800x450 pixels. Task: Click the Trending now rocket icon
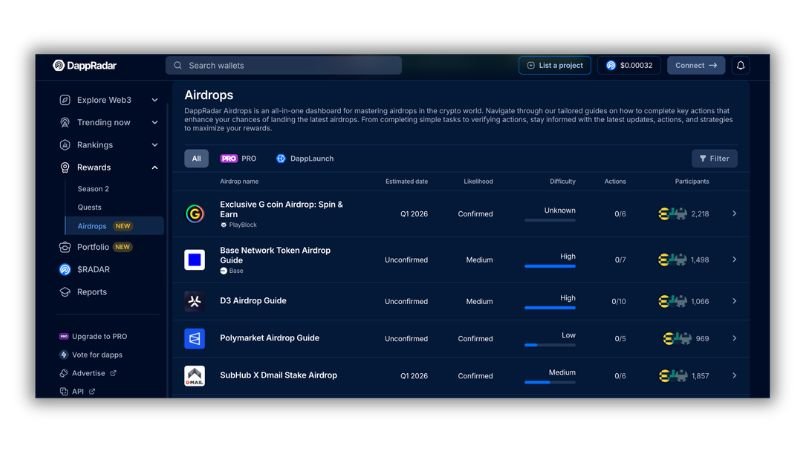pos(65,122)
